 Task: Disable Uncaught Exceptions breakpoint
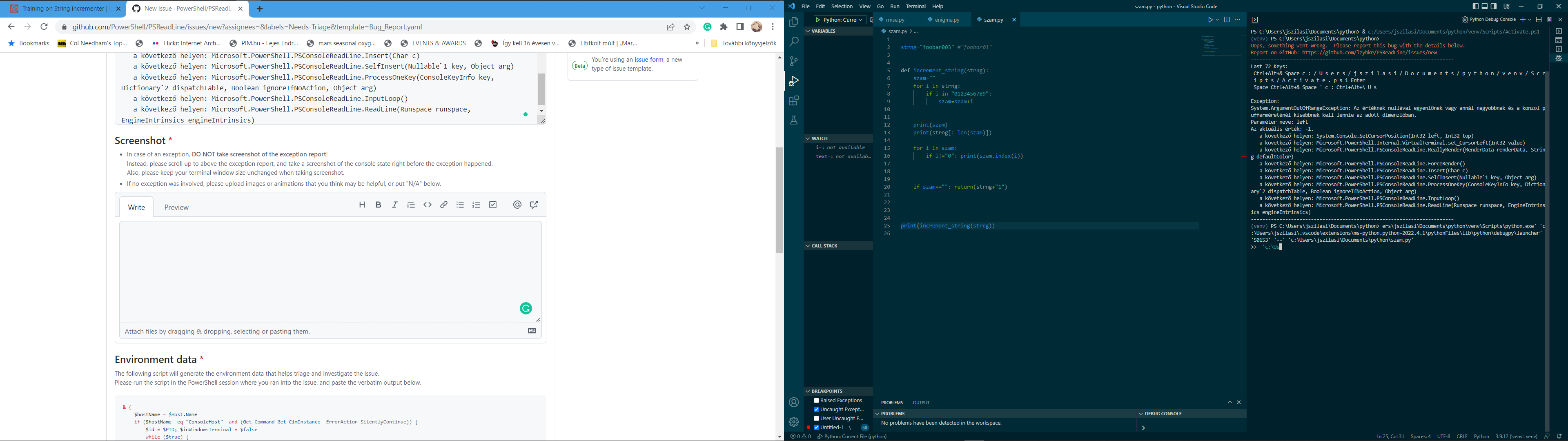point(817,409)
